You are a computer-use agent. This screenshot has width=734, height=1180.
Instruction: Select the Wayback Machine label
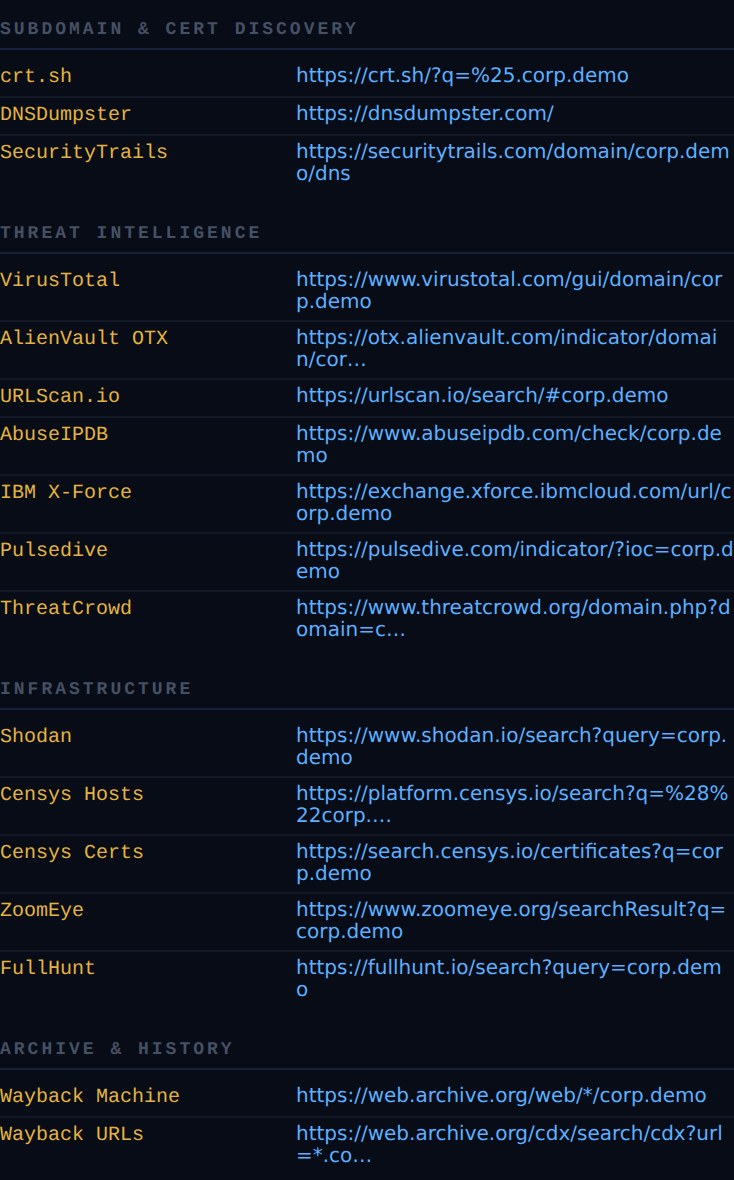click(90, 1096)
